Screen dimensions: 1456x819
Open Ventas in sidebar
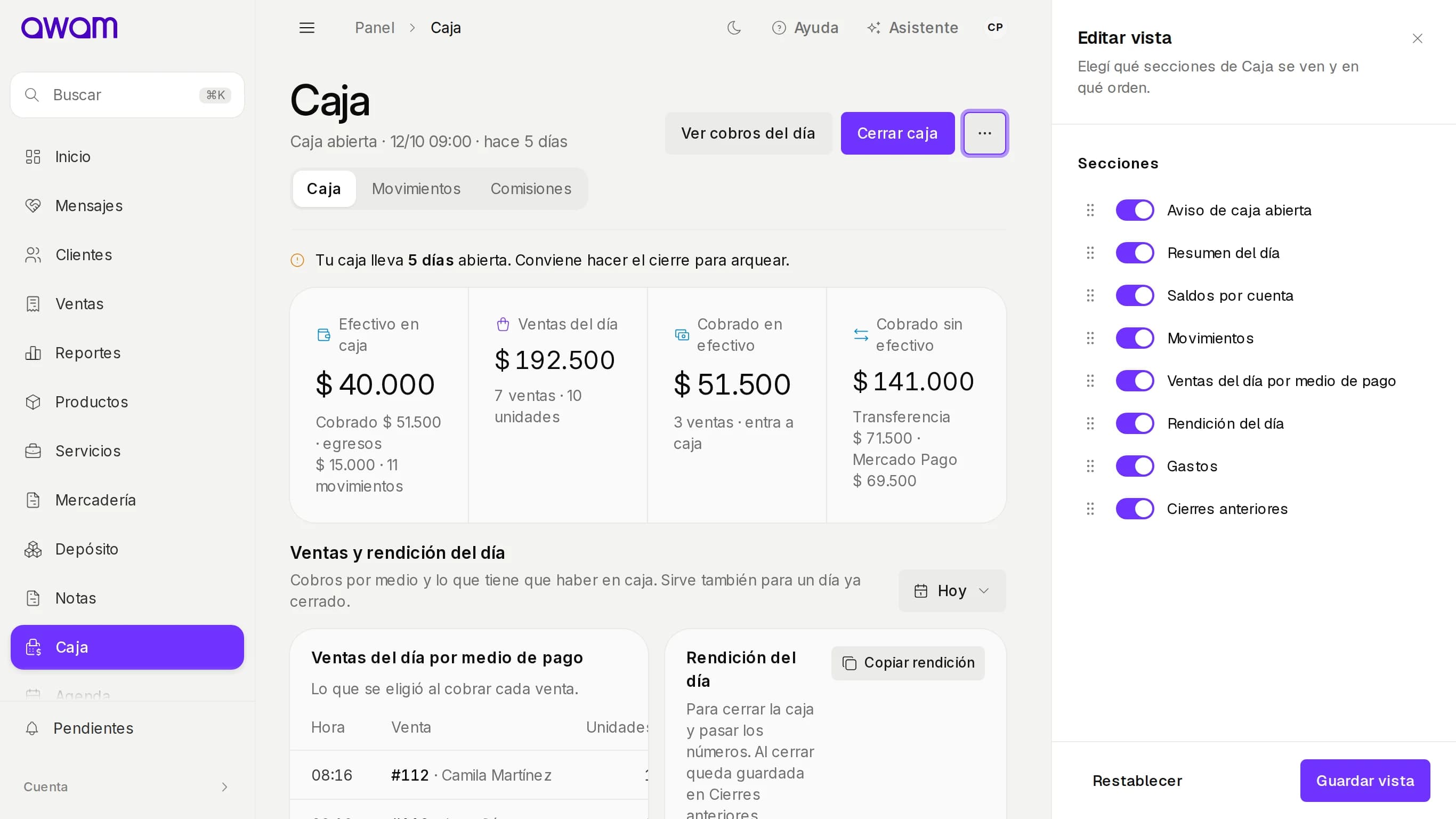127,304
